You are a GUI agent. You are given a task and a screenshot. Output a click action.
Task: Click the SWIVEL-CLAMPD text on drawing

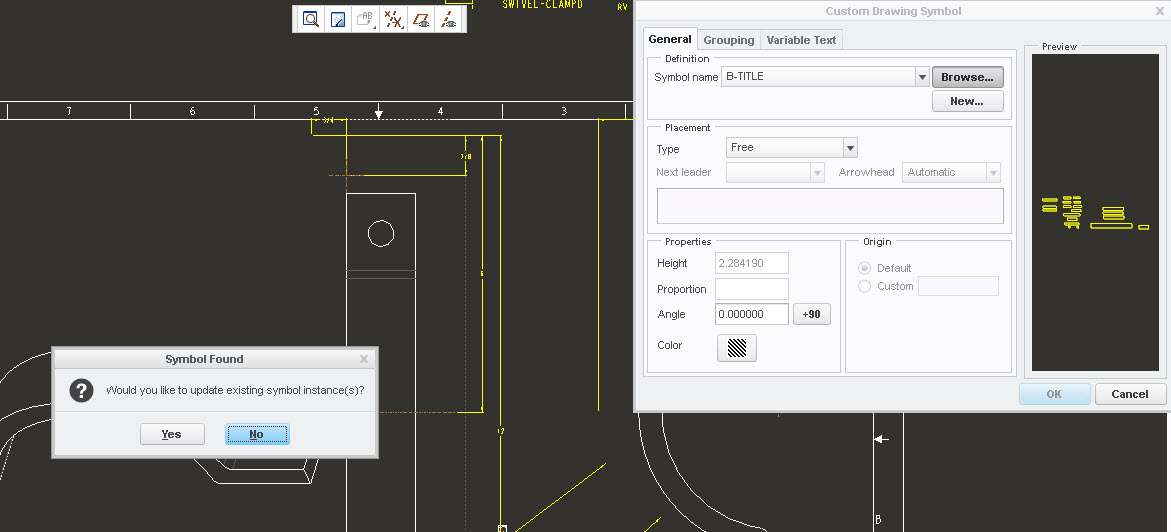tap(542, 4)
